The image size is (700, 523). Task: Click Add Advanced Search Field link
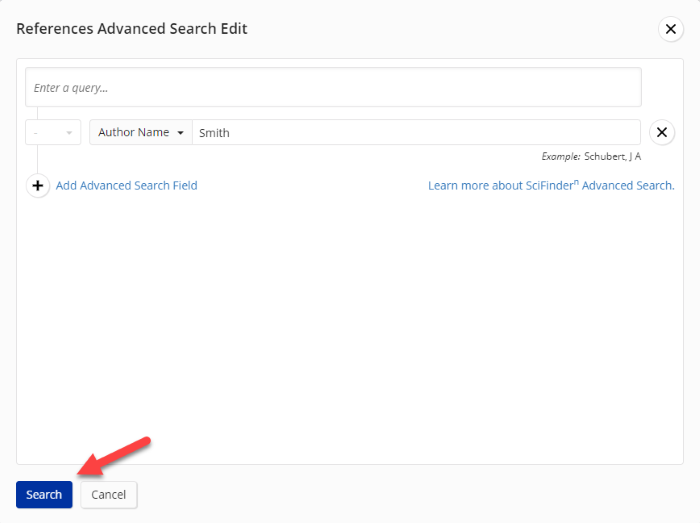click(126, 186)
